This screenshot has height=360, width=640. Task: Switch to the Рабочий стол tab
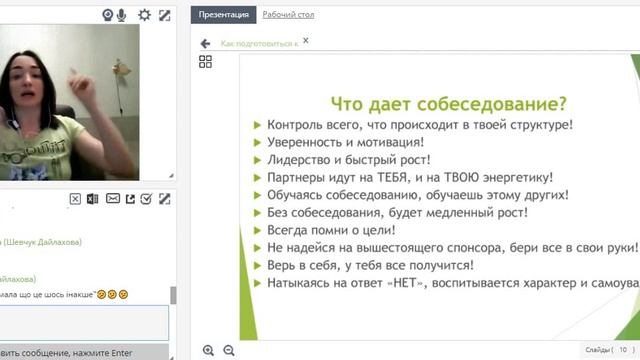[x=288, y=15]
